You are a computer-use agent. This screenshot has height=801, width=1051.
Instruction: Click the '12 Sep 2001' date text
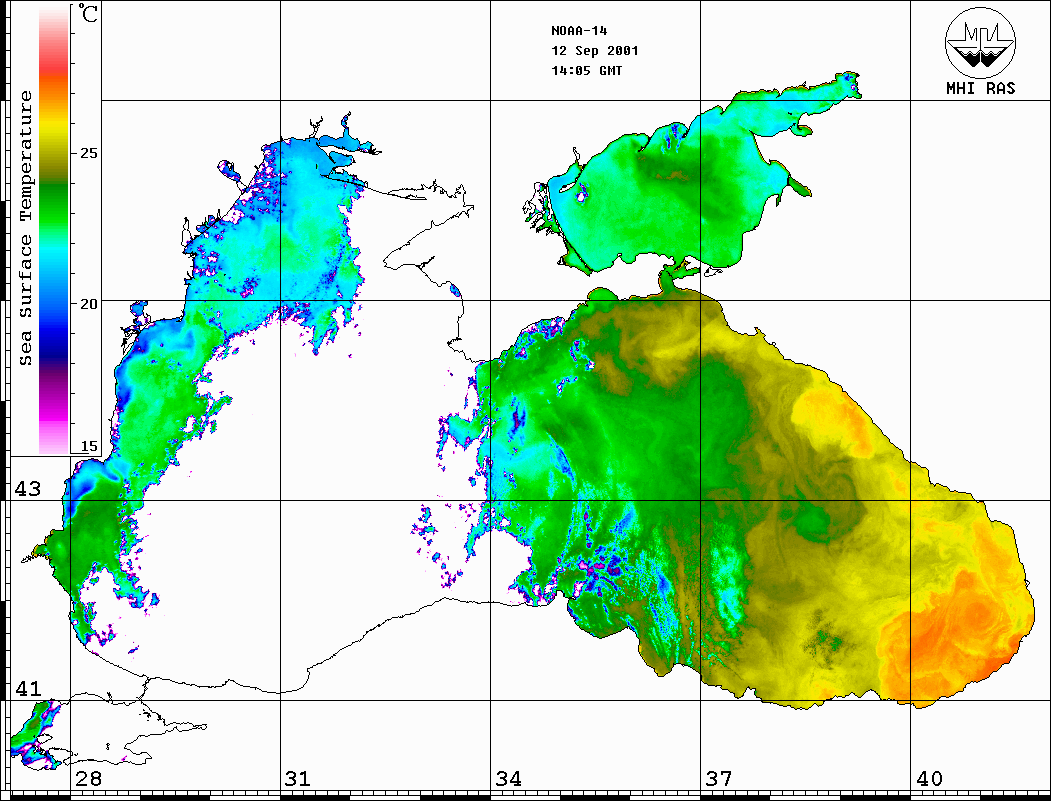click(595, 51)
